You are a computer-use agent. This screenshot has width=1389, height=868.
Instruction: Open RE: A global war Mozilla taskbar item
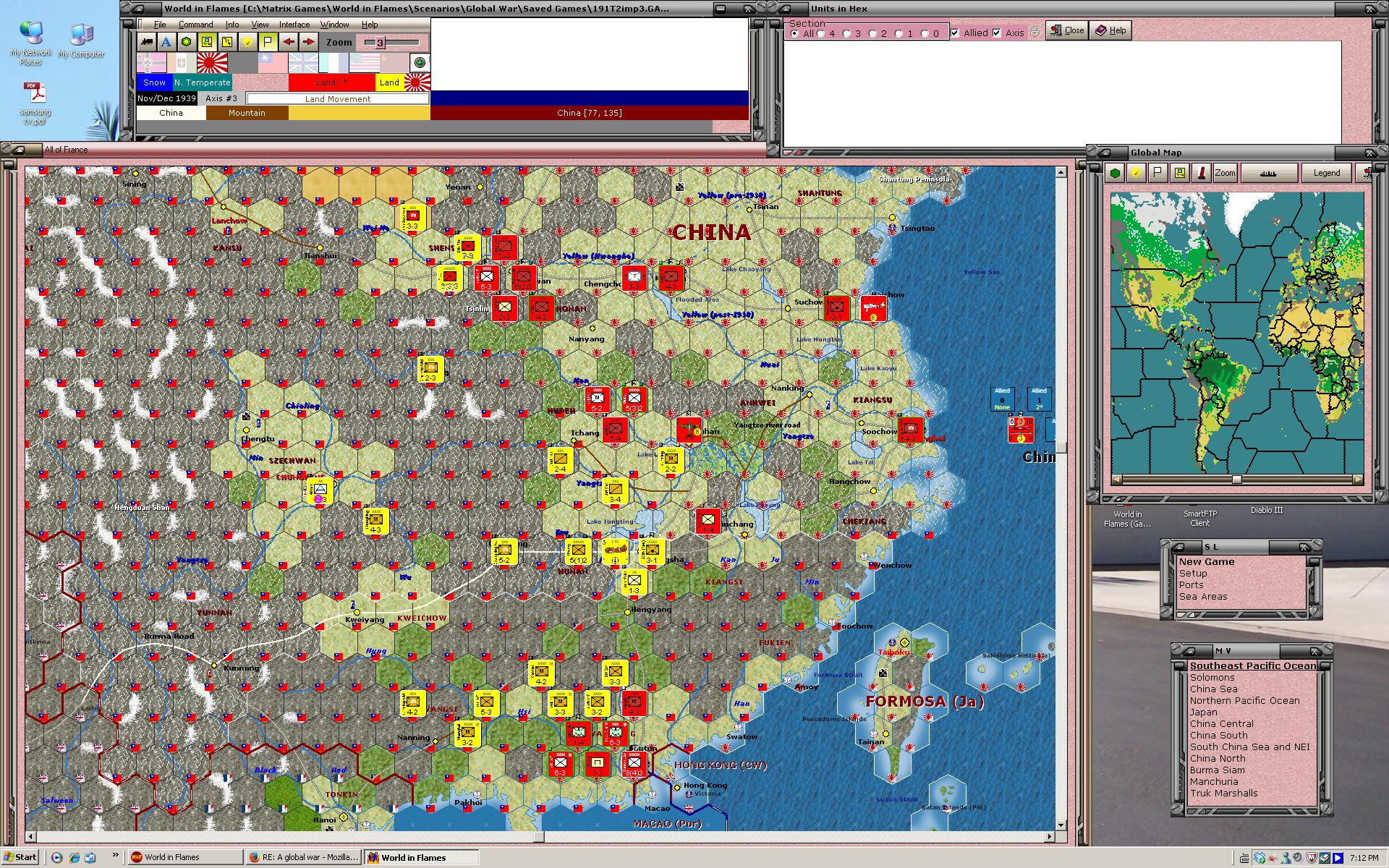tap(303, 857)
